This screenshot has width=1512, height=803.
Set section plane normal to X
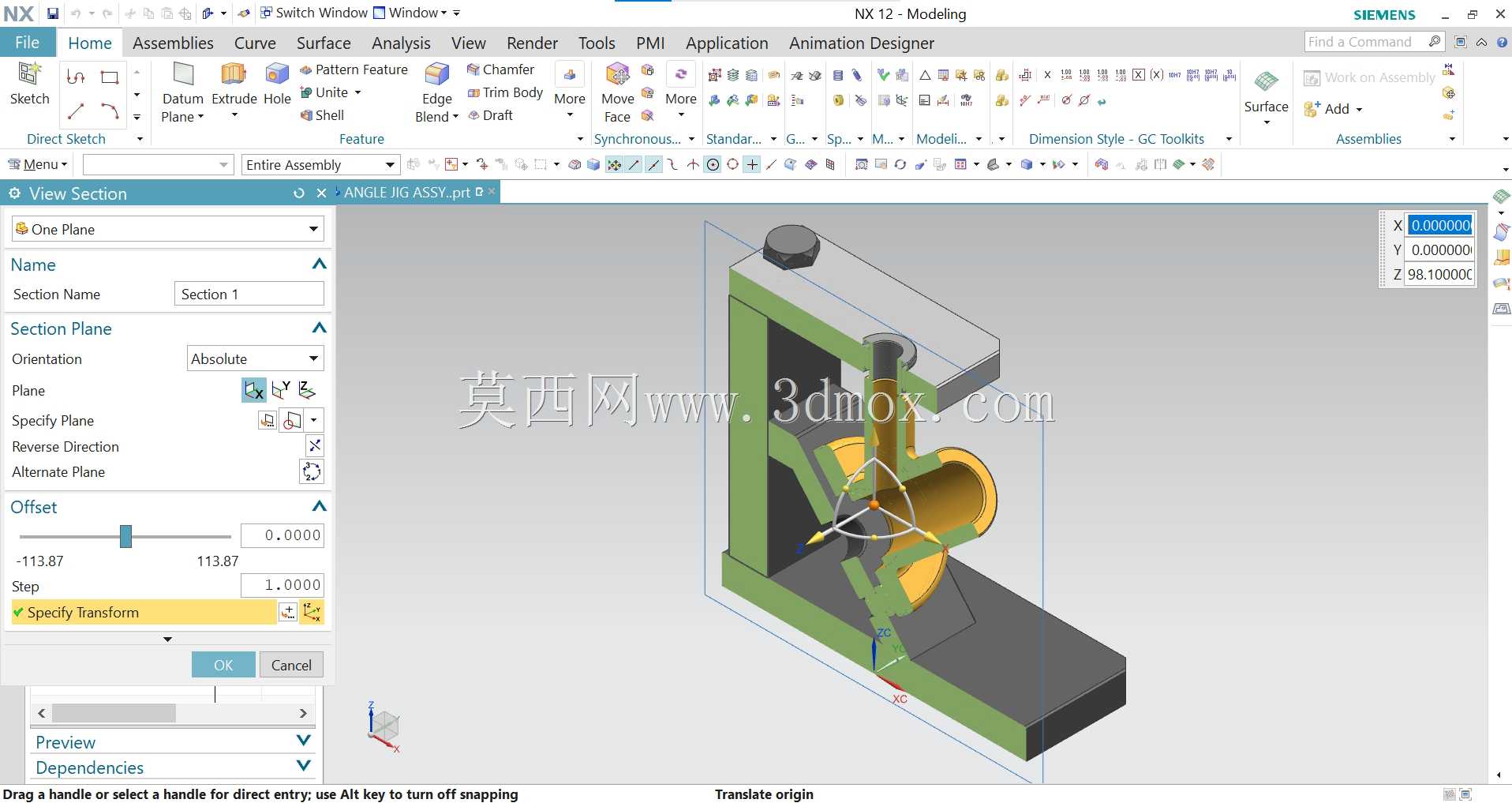coord(254,390)
